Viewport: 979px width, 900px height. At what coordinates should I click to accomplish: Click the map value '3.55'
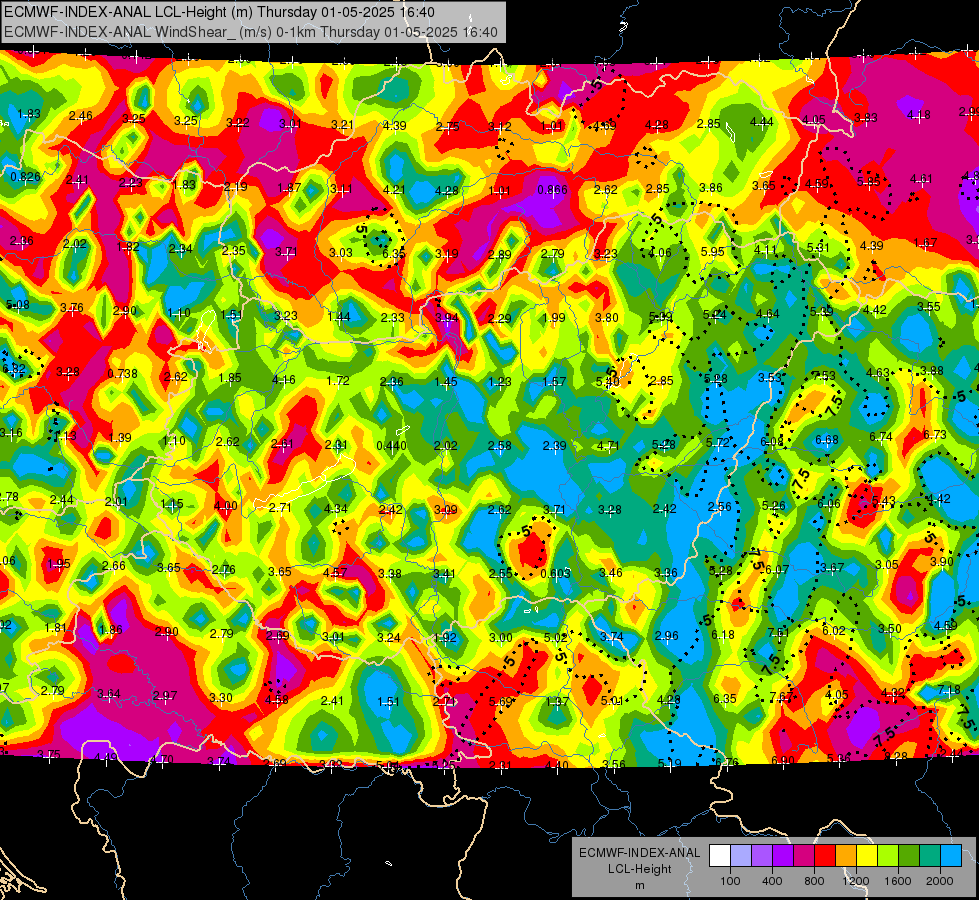(928, 307)
